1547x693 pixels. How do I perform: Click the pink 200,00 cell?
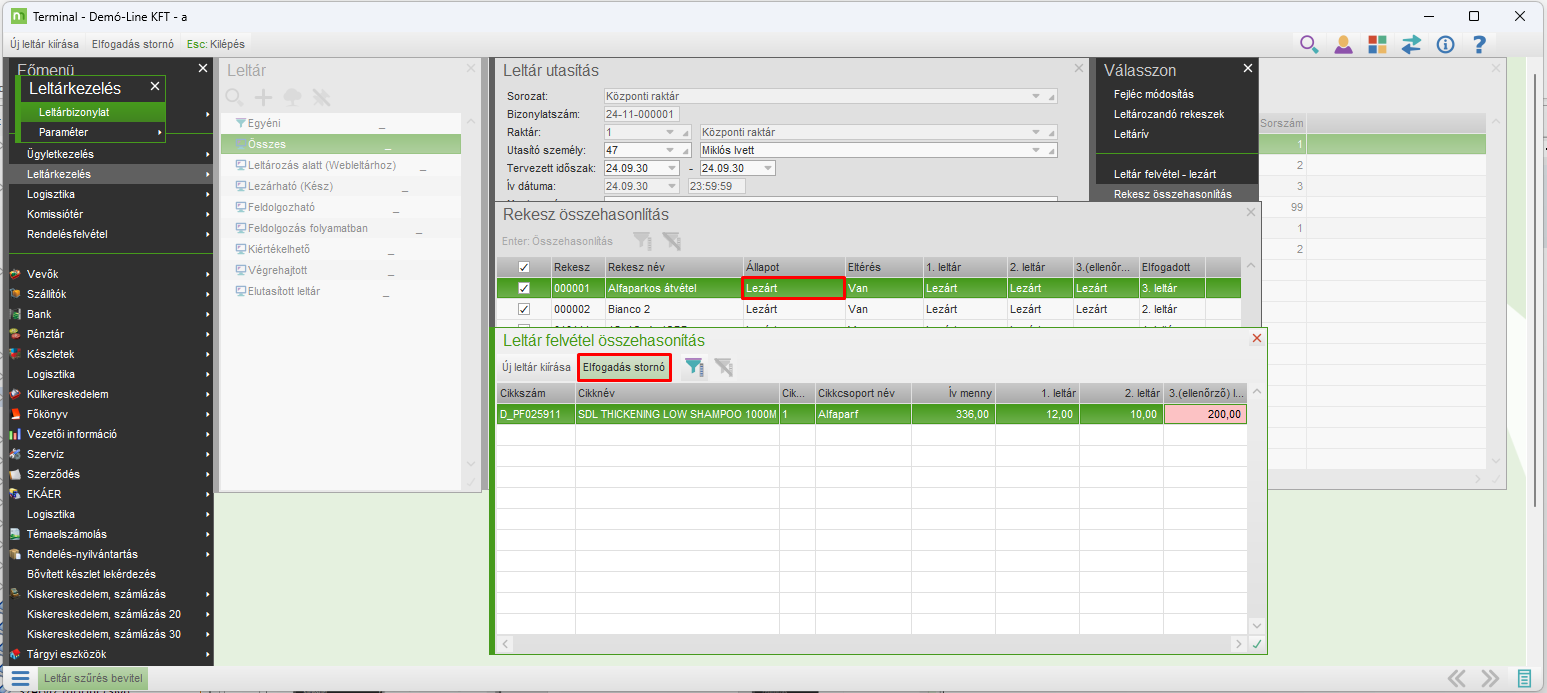pos(1205,414)
